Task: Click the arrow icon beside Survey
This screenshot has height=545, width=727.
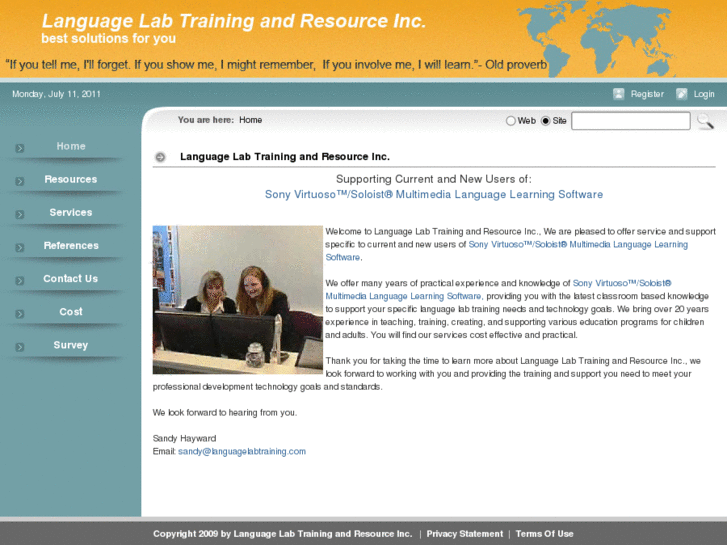Action: [19, 347]
